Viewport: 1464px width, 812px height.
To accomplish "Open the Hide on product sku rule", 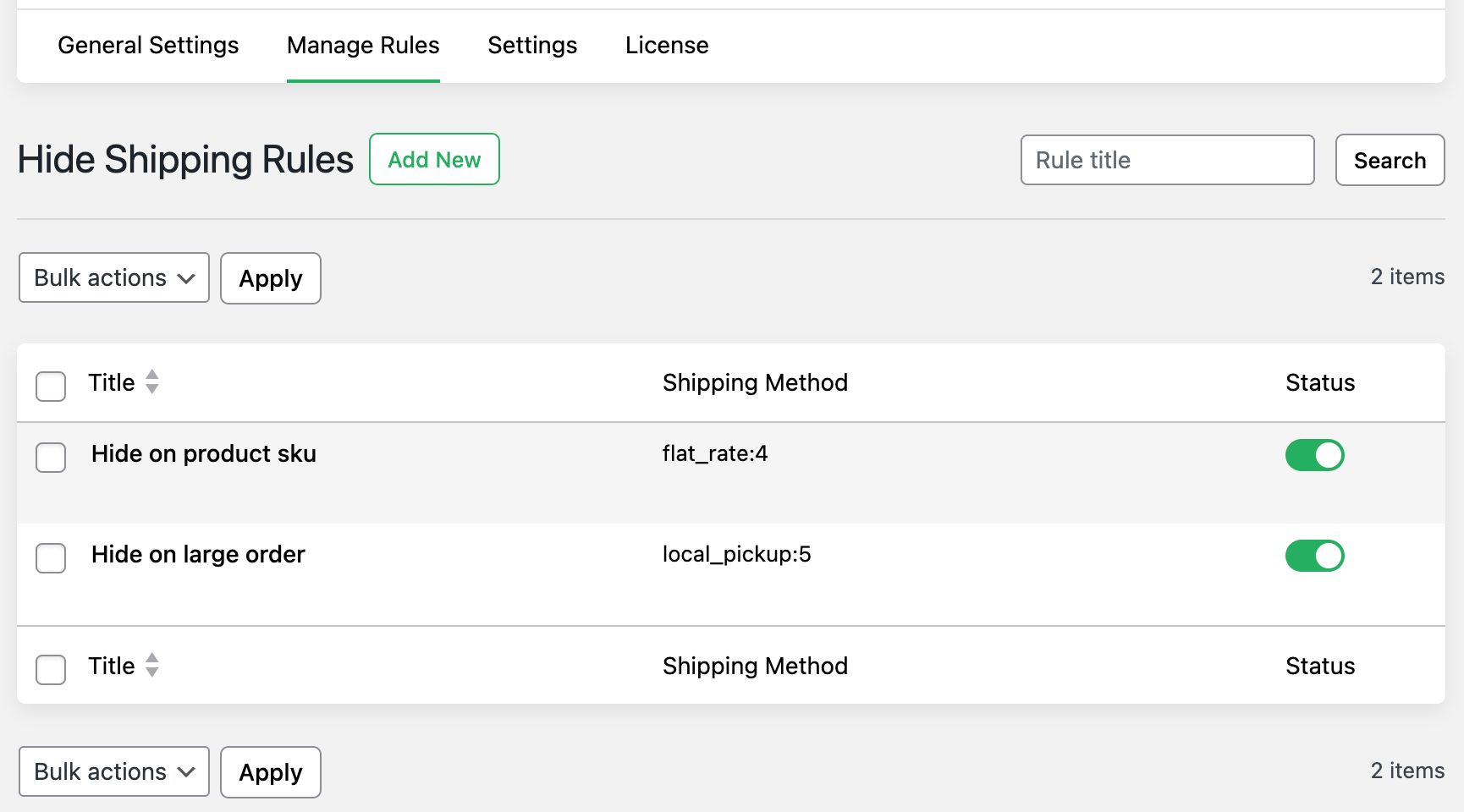I will point(204,454).
